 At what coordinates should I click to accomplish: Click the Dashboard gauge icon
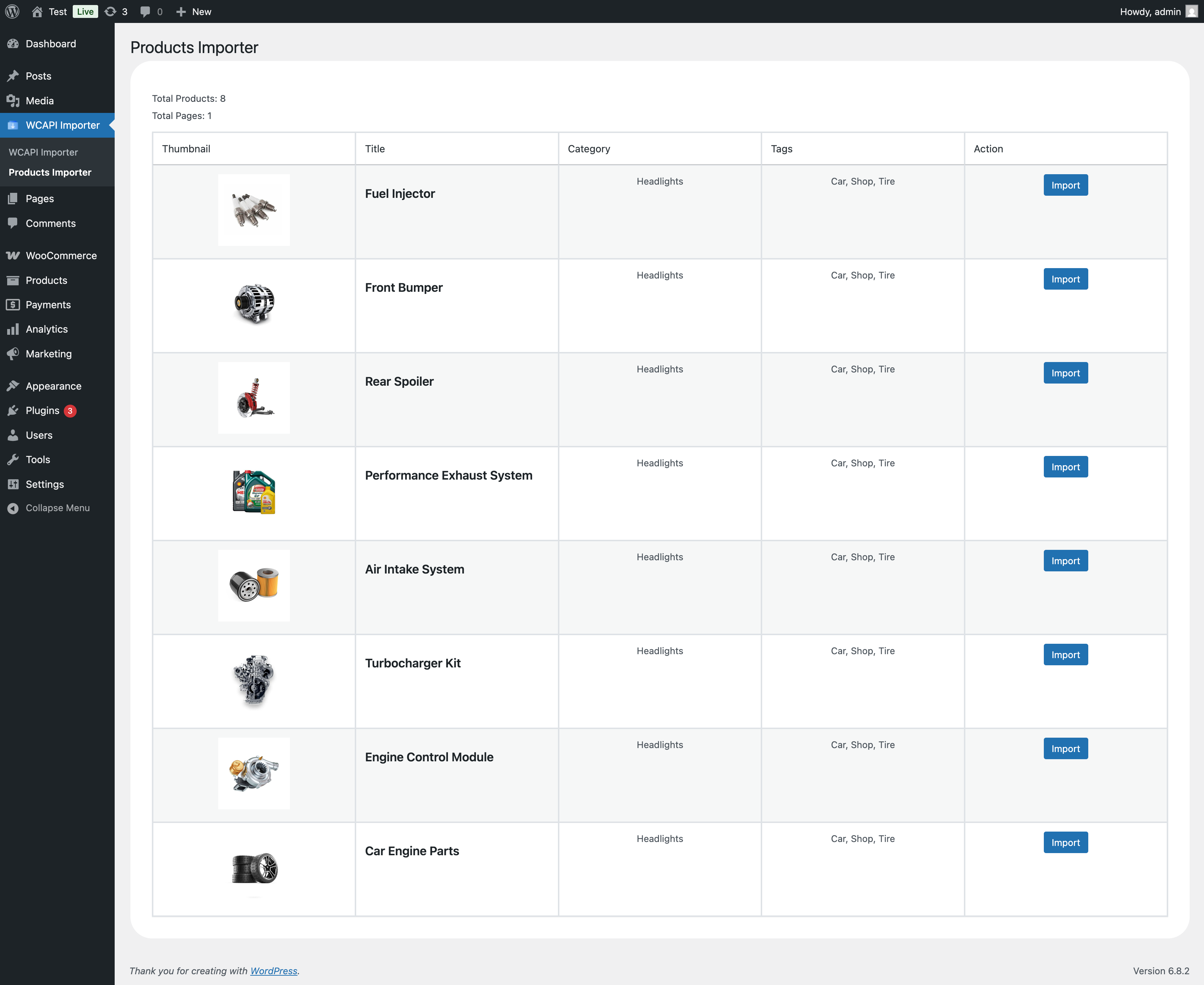coord(13,44)
